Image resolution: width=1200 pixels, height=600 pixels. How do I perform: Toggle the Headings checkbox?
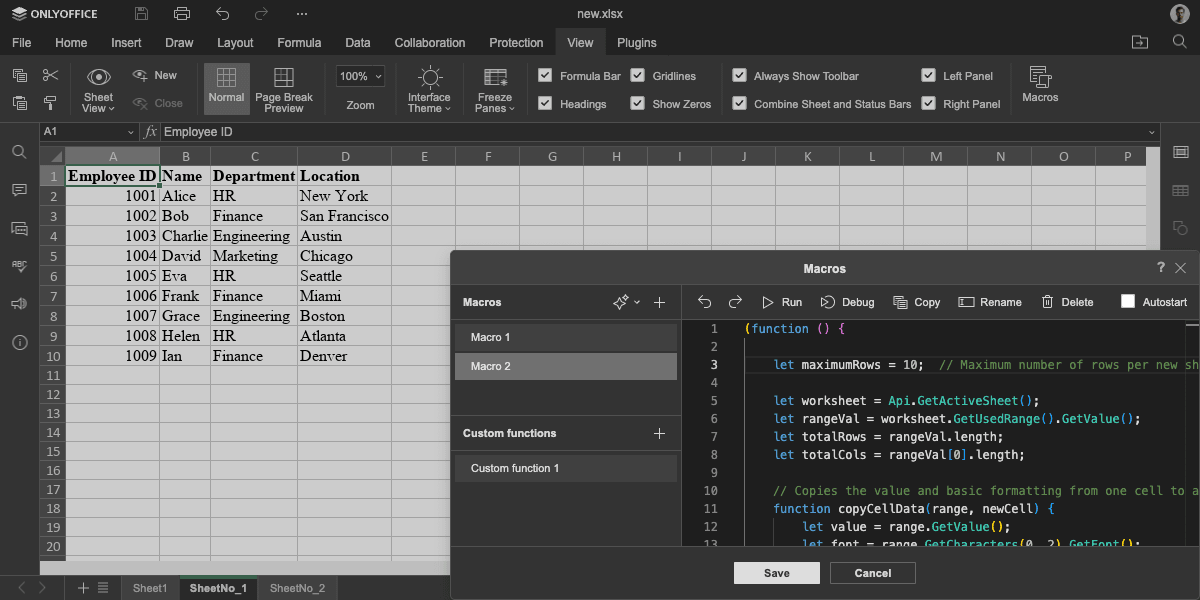(x=545, y=103)
